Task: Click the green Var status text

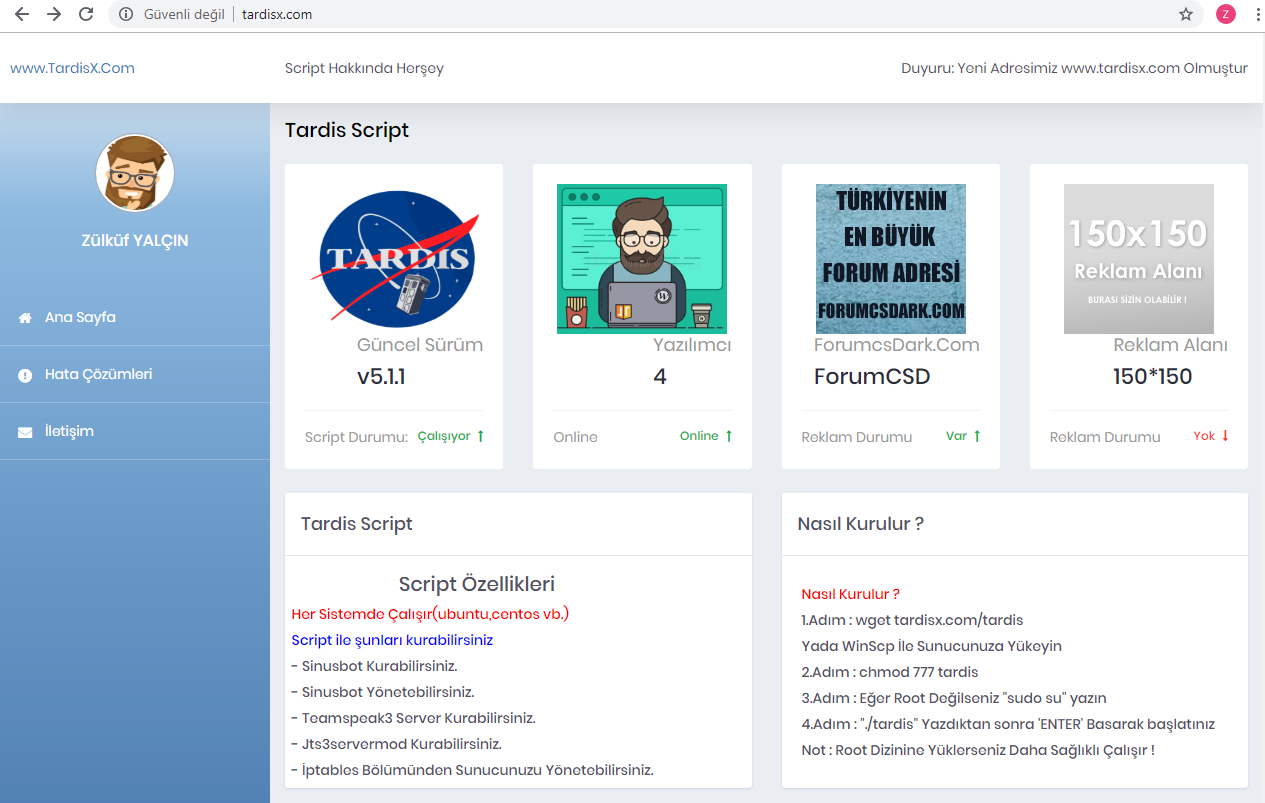Action: (x=957, y=436)
